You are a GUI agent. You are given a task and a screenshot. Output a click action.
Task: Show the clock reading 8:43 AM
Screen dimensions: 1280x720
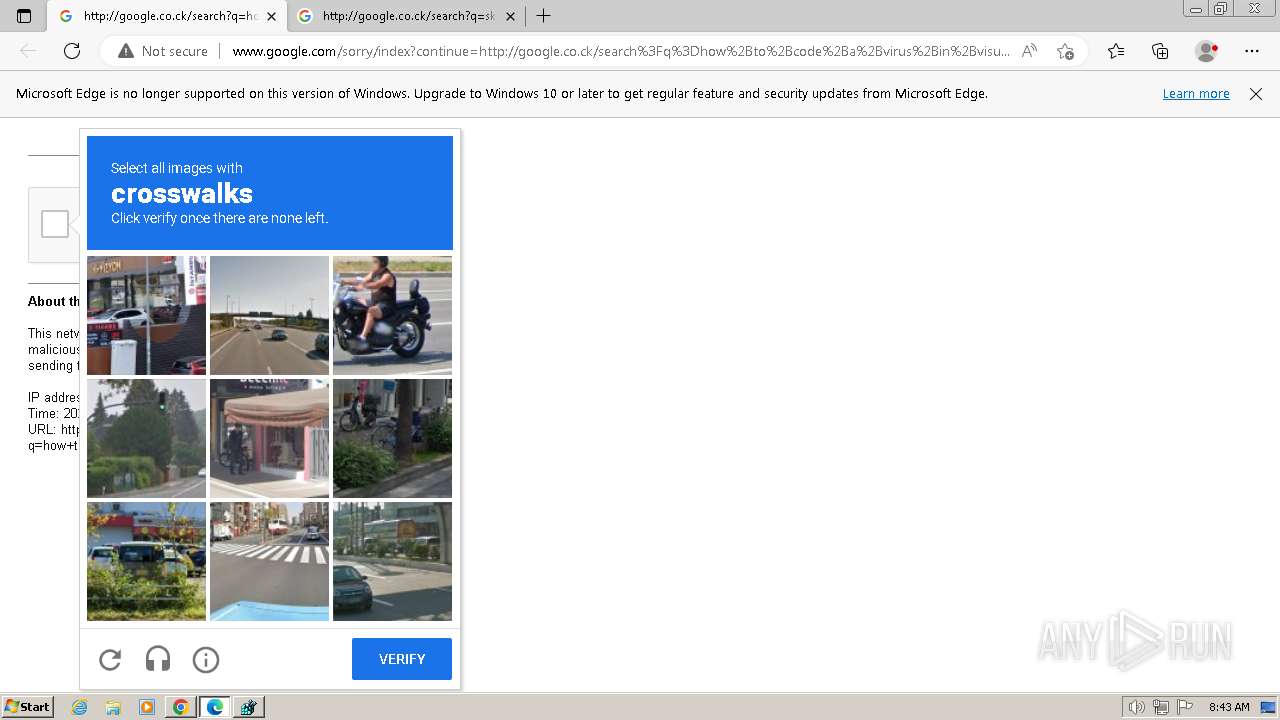tap(1229, 707)
